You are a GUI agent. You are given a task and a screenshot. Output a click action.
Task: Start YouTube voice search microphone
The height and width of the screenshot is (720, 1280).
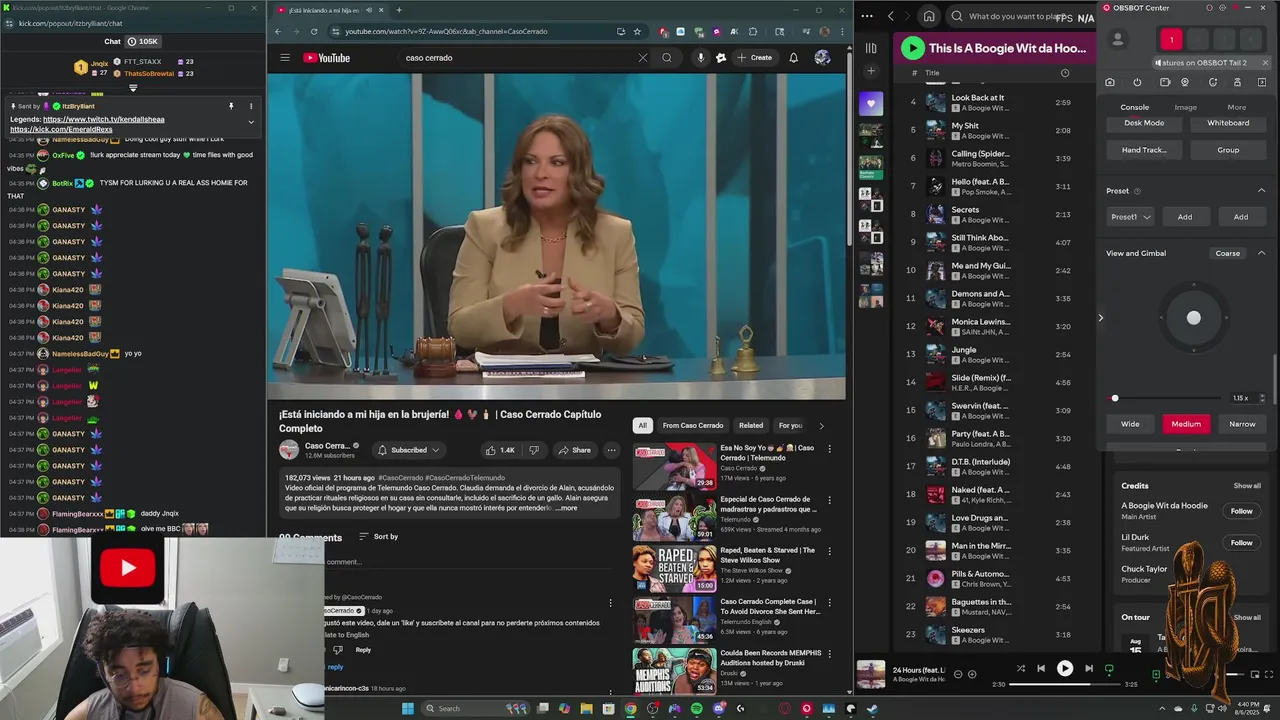(700, 58)
